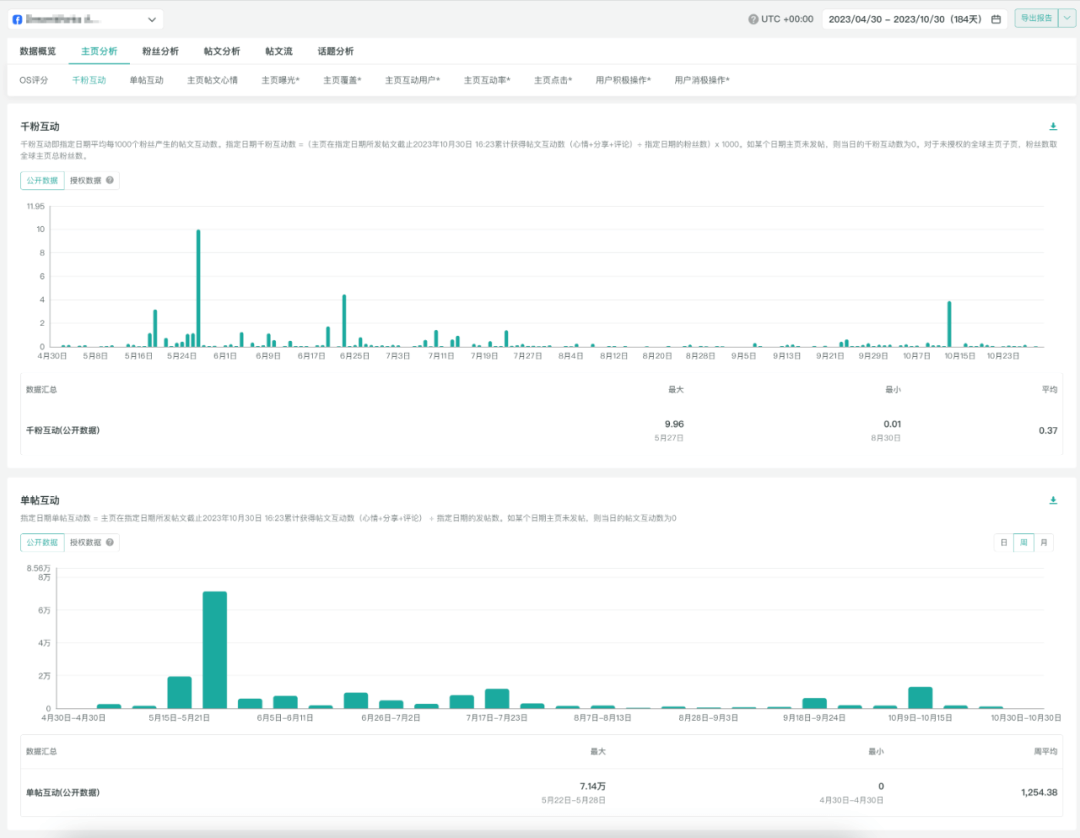Switch to 授权数据 in the 单帖互动 section

(x=85, y=543)
